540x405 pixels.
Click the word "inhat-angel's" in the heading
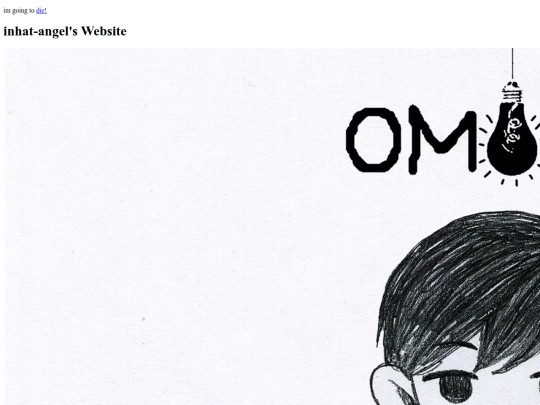pos(41,31)
